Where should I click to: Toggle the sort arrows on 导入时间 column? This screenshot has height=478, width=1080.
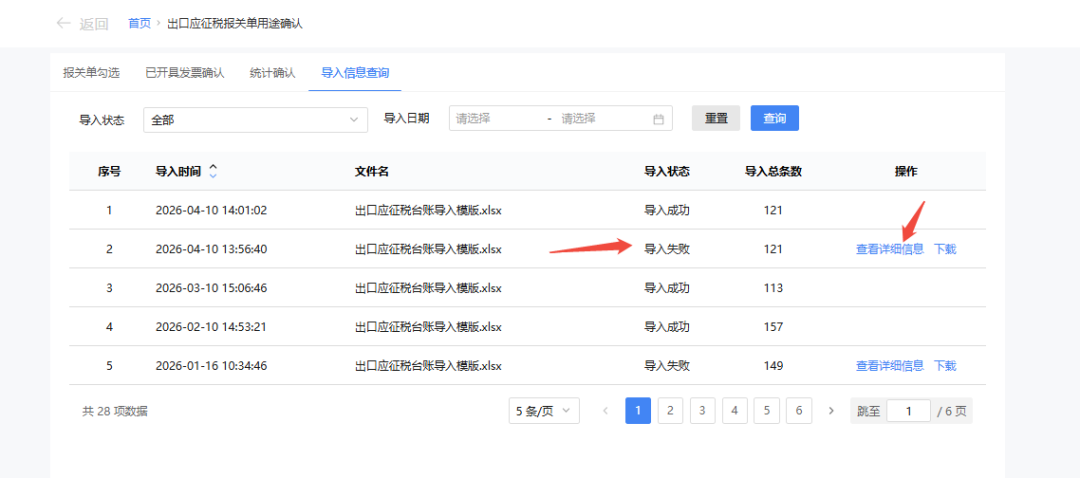[x=213, y=172]
